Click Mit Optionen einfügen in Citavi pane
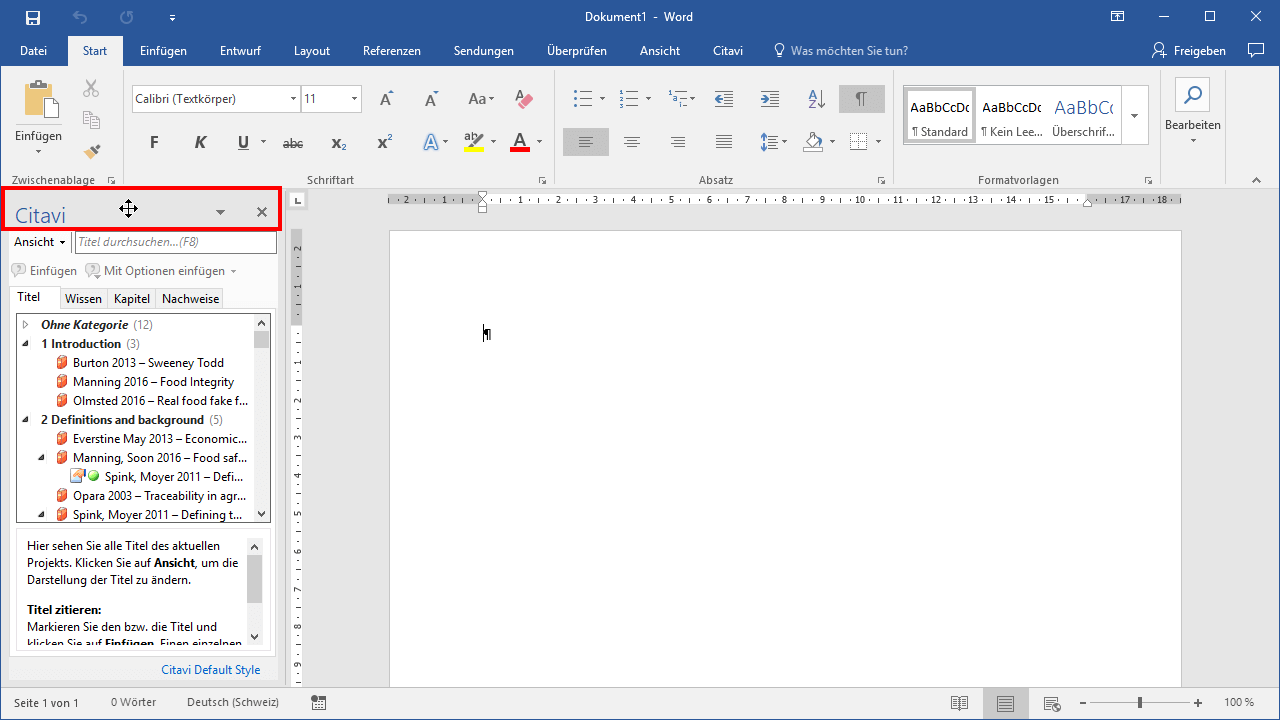The width and height of the screenshot is (1280, 720). tap(161, 271)
